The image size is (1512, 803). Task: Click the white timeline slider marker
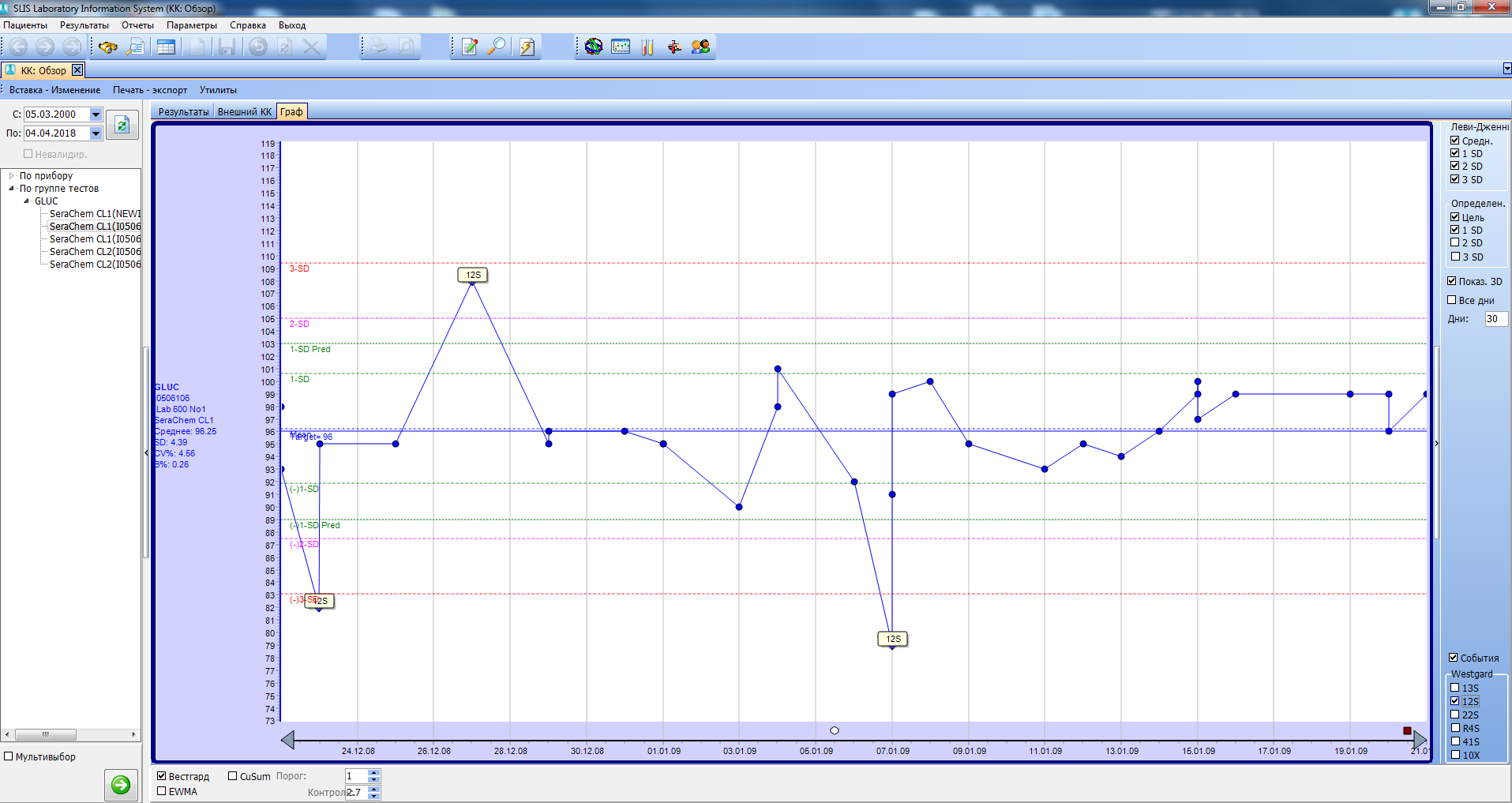[835, 730]
